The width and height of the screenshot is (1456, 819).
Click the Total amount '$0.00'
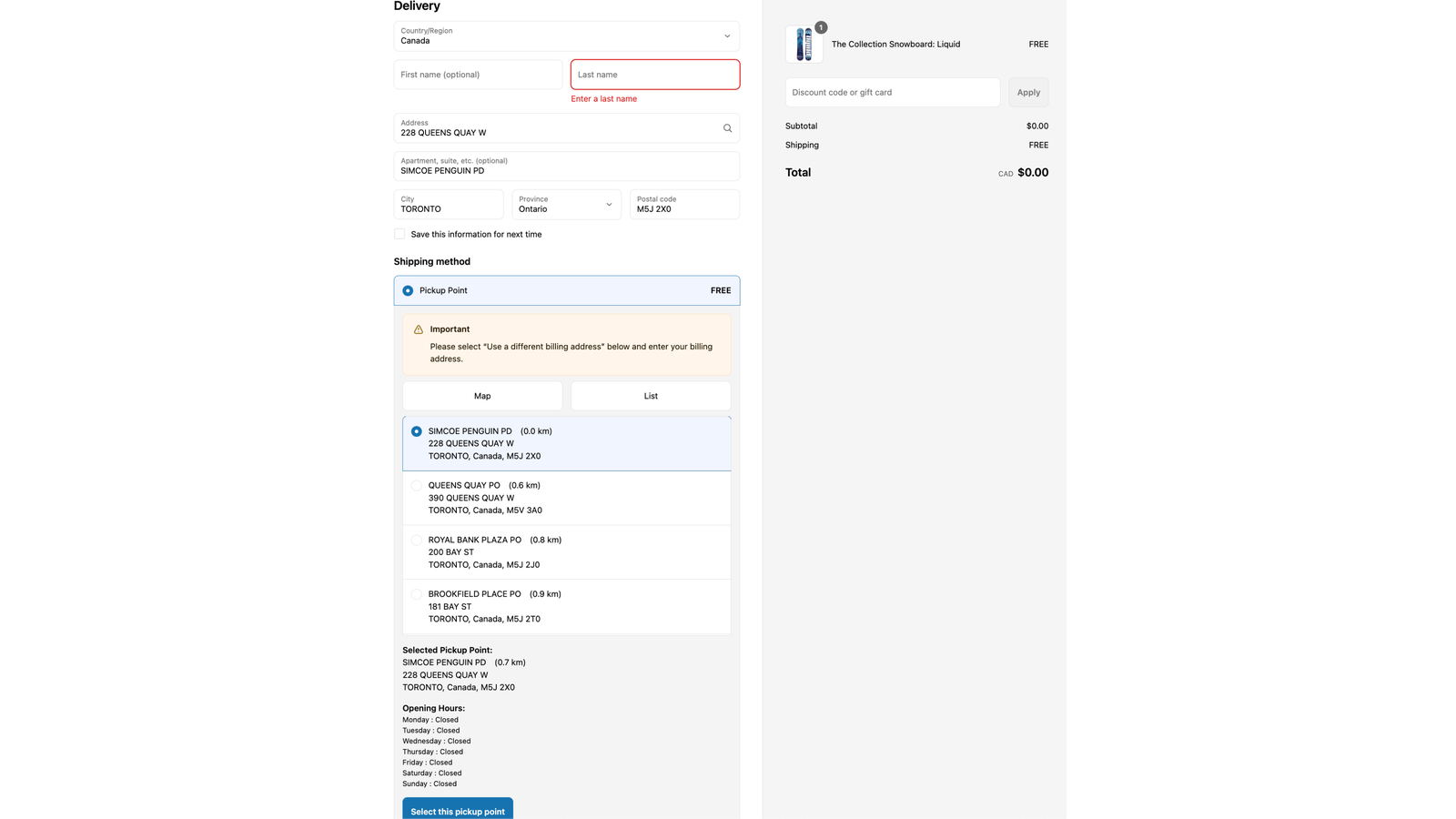(x=1033, y=172)
